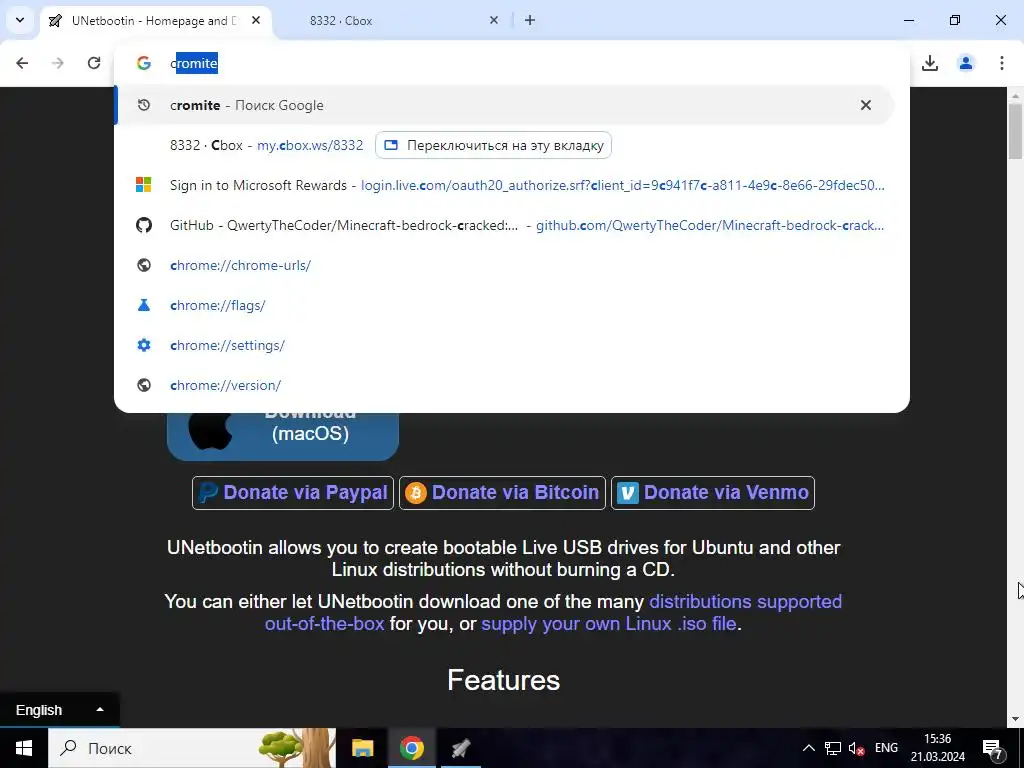Click the muted volume tray icon
Screen dimensions: 1024x768
point(856,748)
